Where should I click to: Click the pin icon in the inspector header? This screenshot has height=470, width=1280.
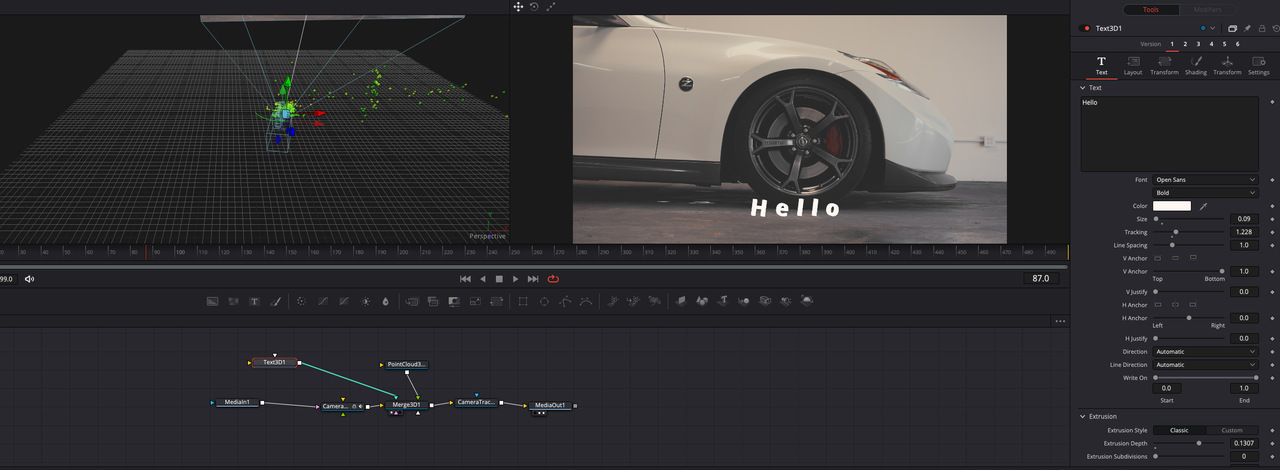pyautogui.click(x=1247, y=28)
